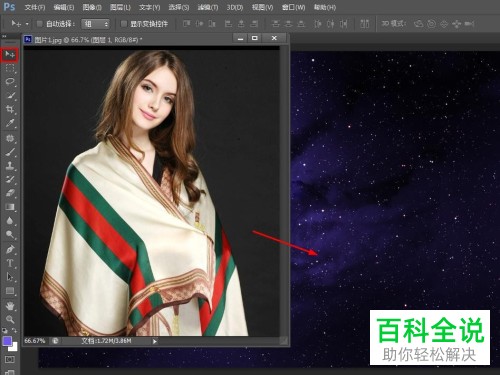
Task: Select the Eraser tool
Action: click(10, 193)
